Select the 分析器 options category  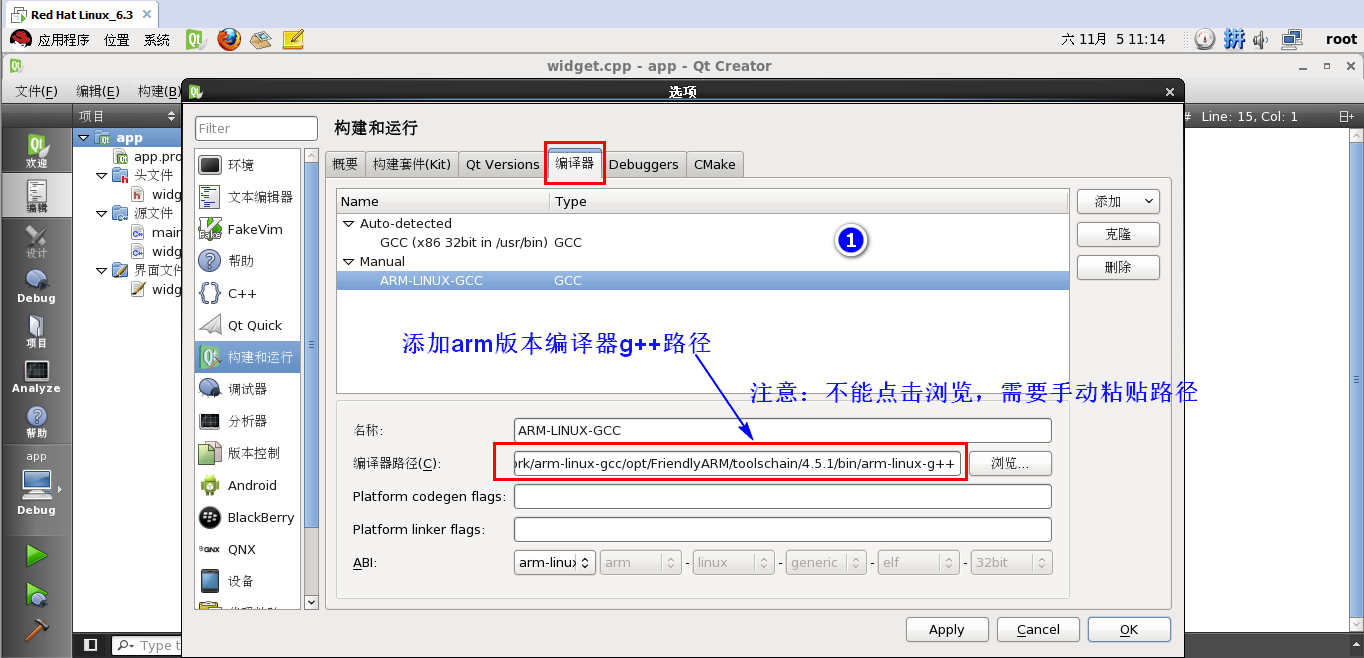246,421
